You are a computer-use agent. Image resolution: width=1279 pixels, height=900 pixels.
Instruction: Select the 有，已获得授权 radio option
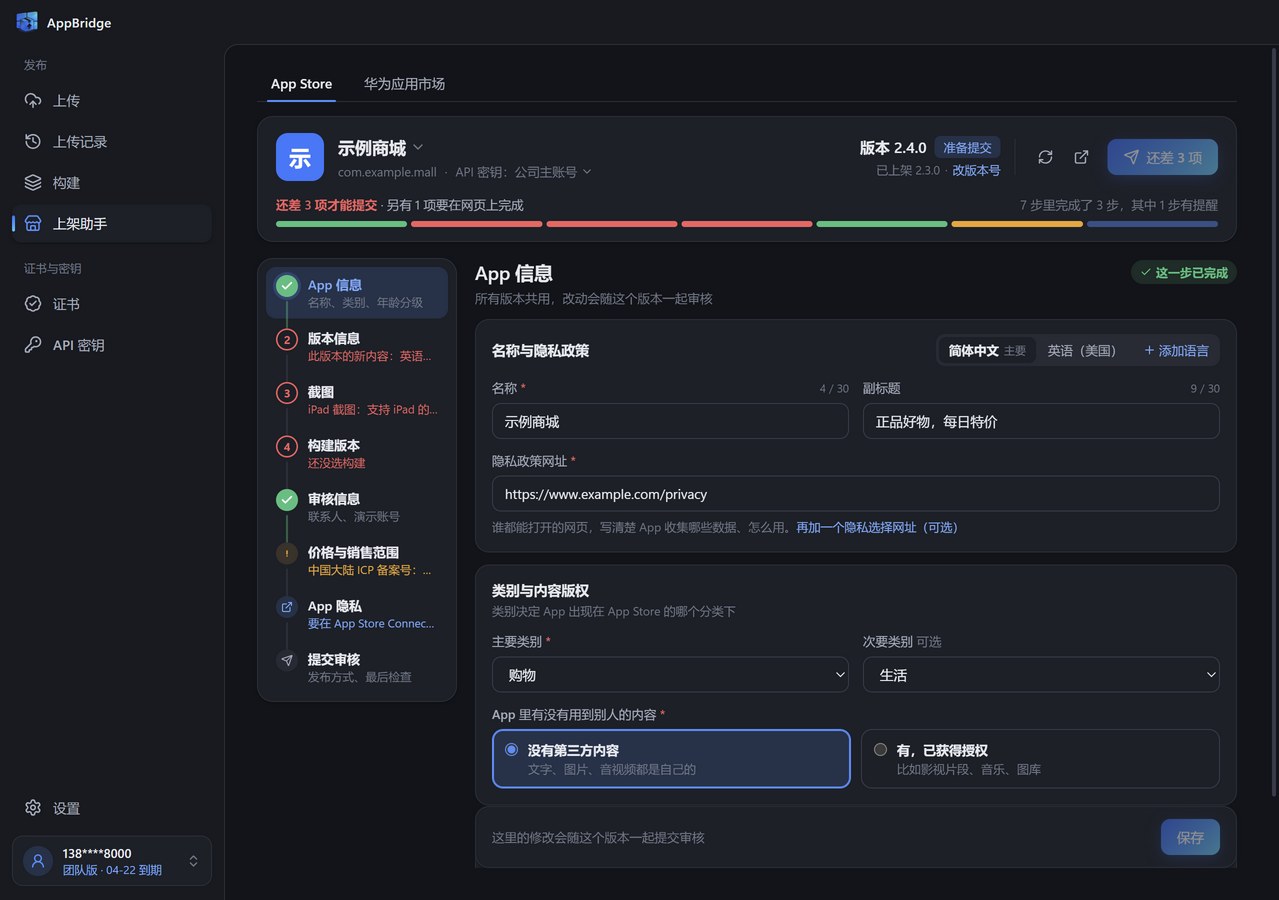click(x=1040, y=758)
